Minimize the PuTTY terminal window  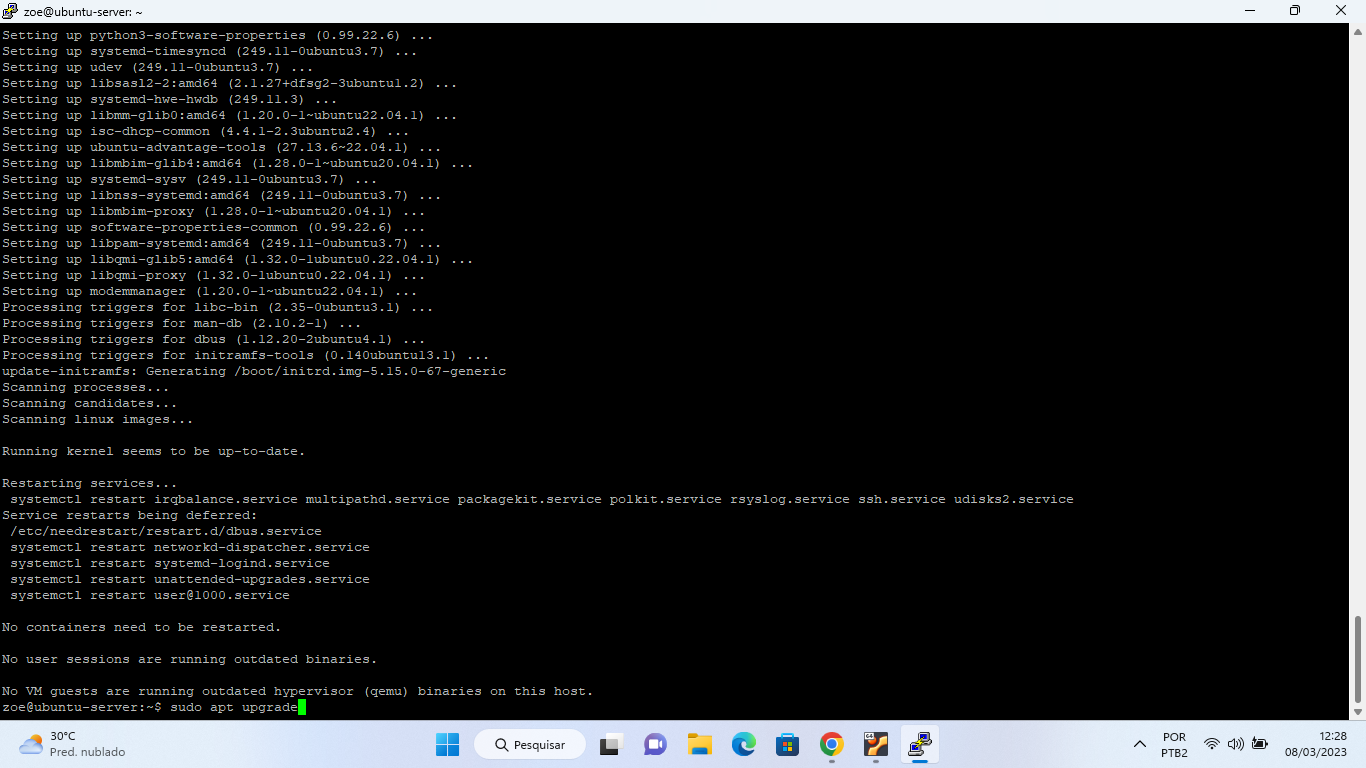[1249, 11]
